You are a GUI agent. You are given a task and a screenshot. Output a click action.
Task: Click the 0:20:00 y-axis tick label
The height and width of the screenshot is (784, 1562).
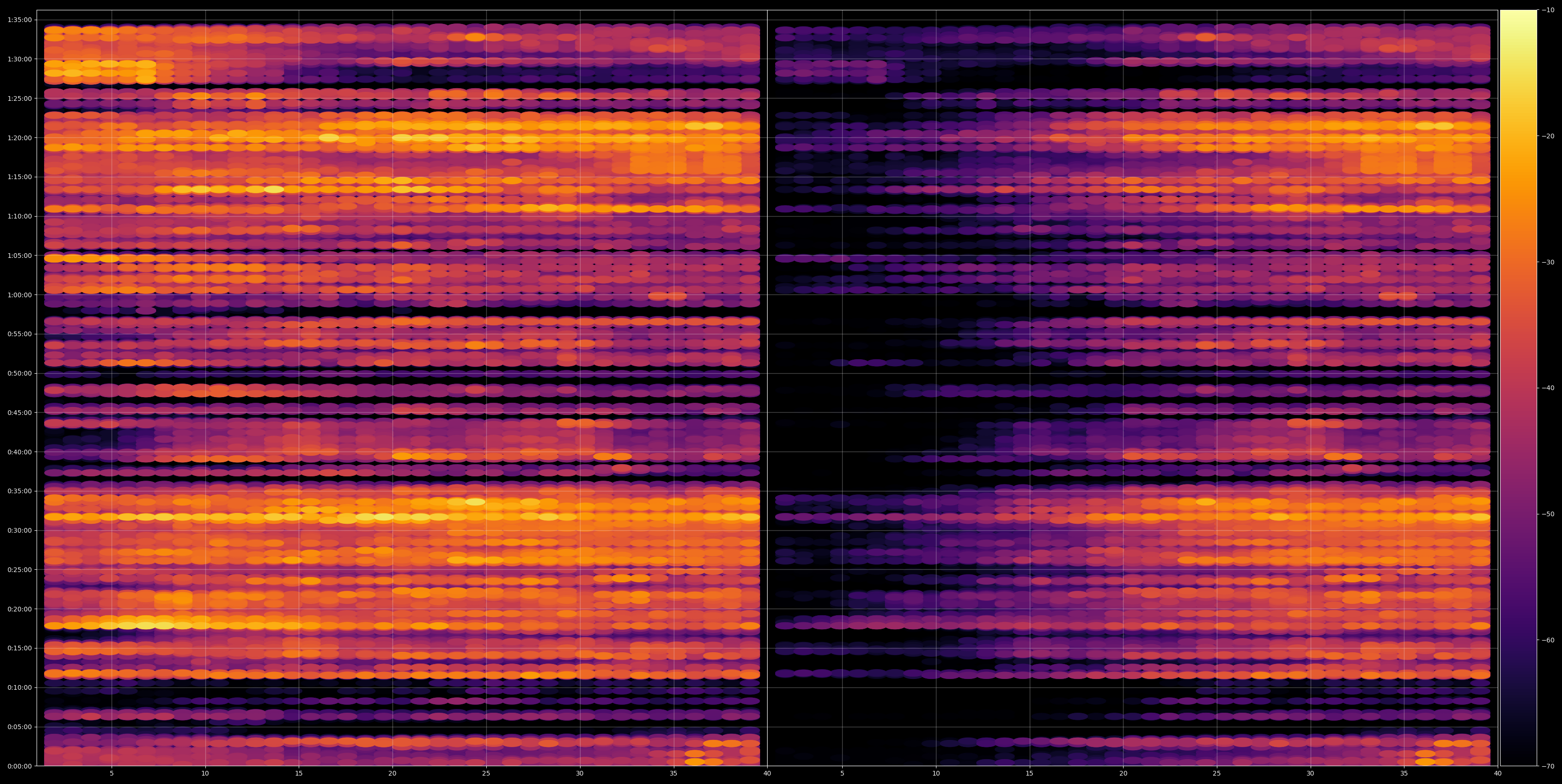[x=19, y=609]
